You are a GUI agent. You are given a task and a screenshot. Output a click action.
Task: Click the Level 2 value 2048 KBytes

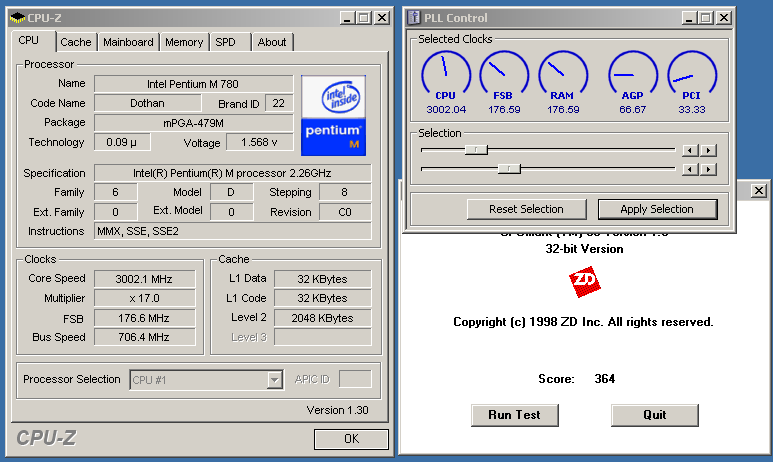tap(322, 318)
